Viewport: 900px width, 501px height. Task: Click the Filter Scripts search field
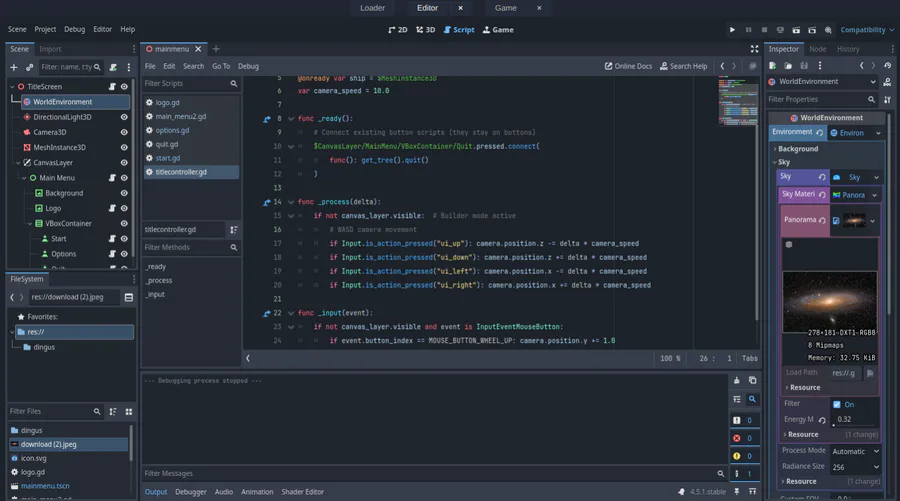click(191, 84)
